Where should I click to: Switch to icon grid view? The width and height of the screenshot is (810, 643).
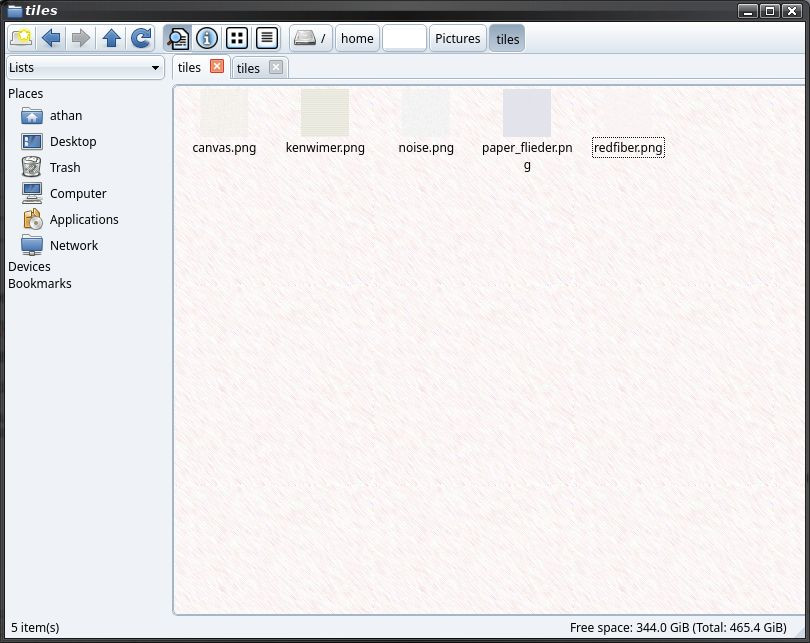pyautogui.click(x=237, y=38)
